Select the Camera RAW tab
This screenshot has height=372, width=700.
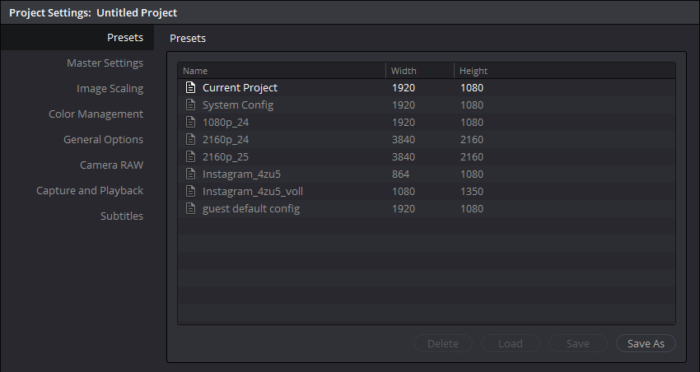(x=112, y=165)
